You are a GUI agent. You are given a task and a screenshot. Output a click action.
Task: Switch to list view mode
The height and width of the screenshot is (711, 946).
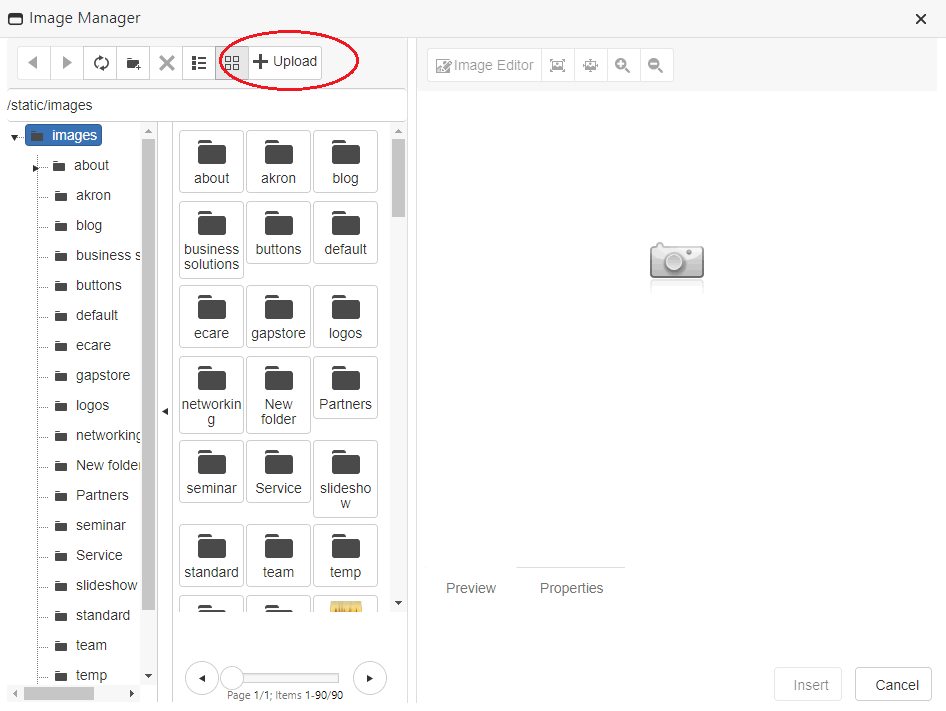(x=199, y=63)
